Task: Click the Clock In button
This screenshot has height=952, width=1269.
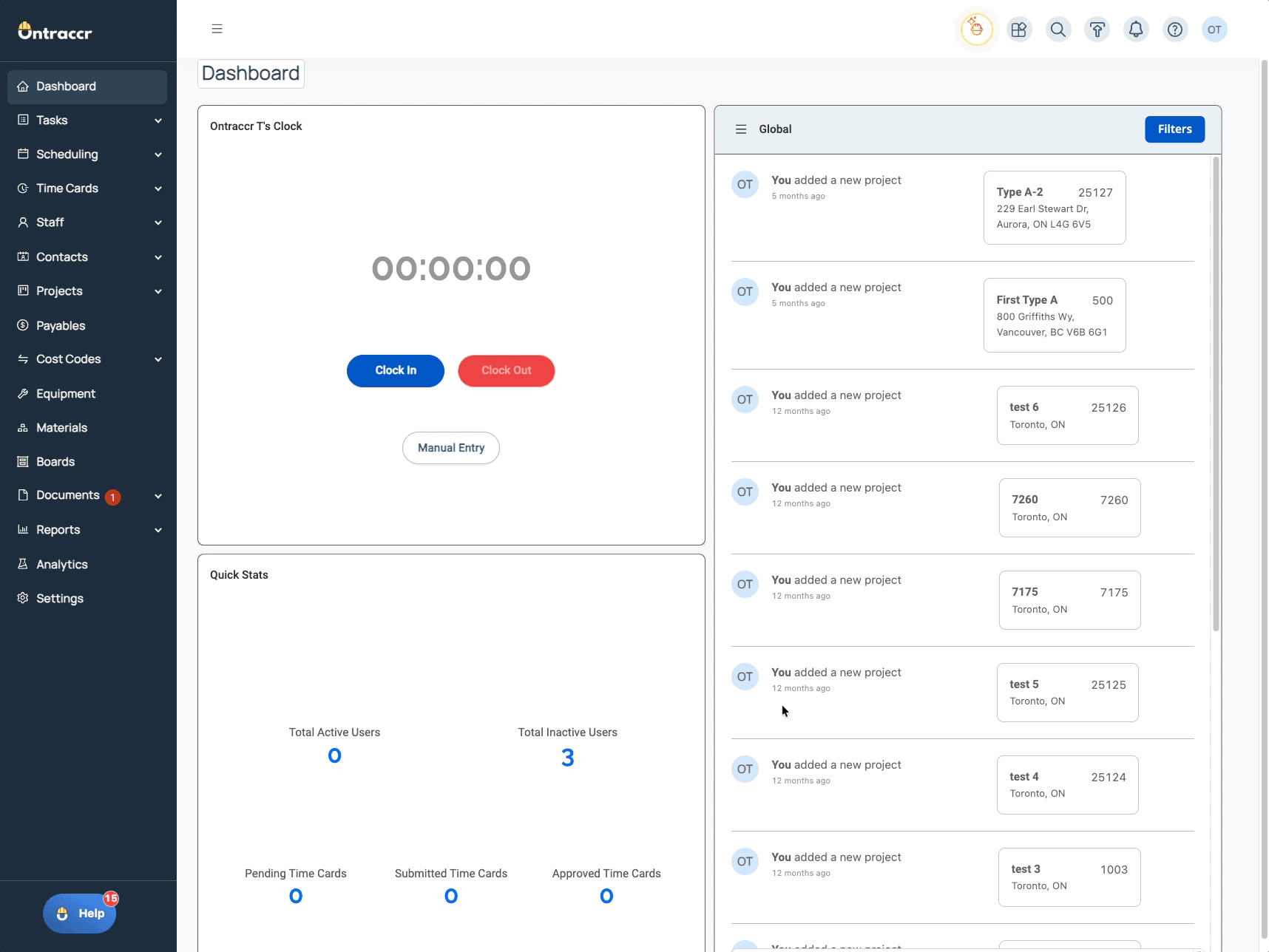Action: pyautogui.click(x=396, y=370)
